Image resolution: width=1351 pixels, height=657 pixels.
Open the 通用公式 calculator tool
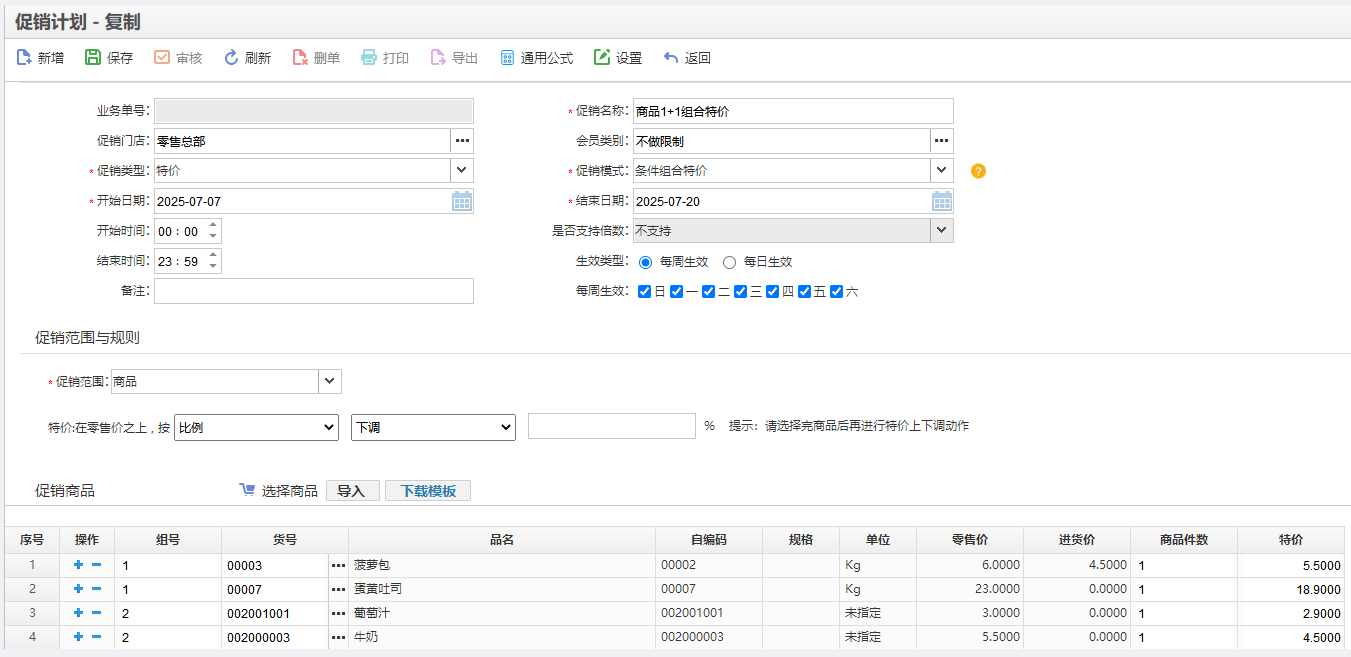click(x=536, y=58)
